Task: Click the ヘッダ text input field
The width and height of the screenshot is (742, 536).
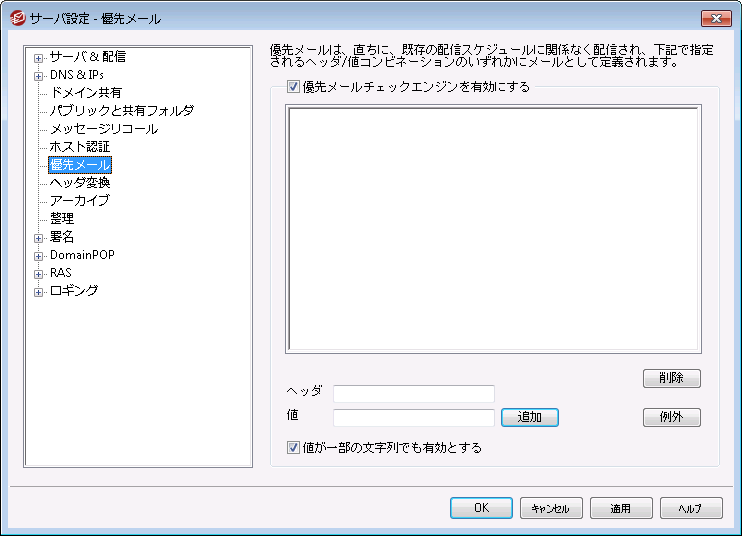Action: coord(413,393)
